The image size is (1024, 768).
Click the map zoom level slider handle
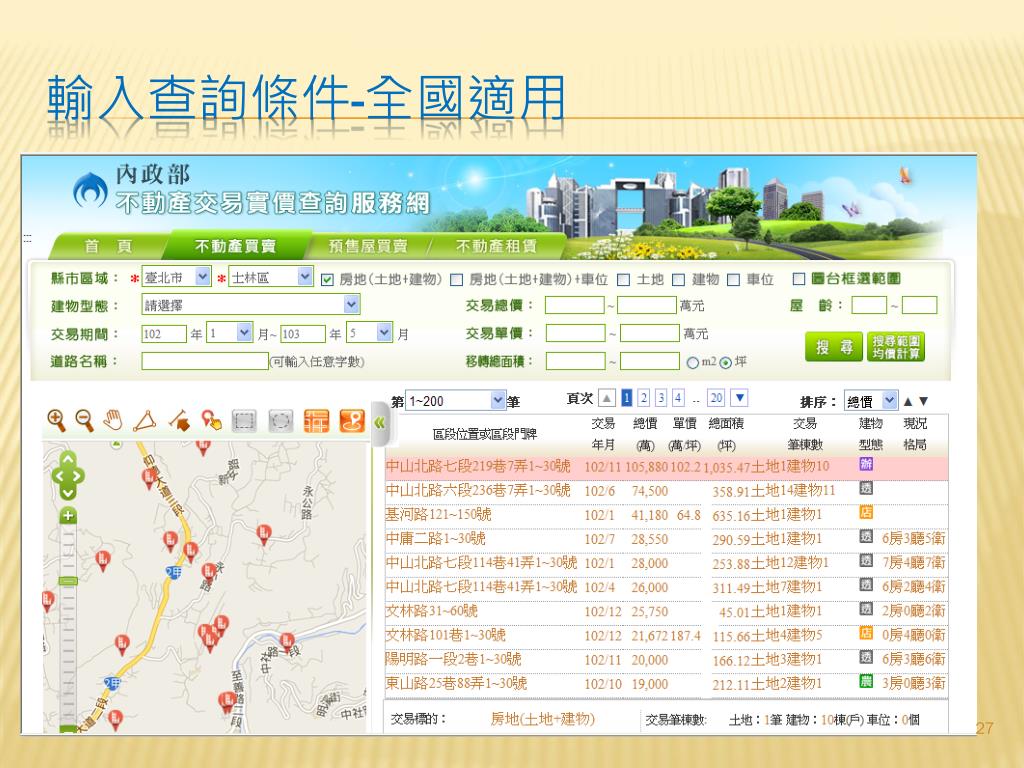tap(68, 581)
